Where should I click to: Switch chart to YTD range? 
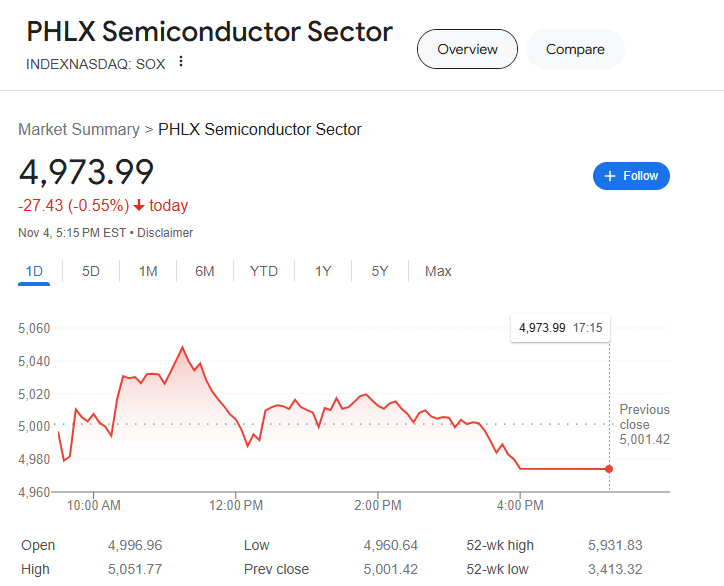[264, 271]
